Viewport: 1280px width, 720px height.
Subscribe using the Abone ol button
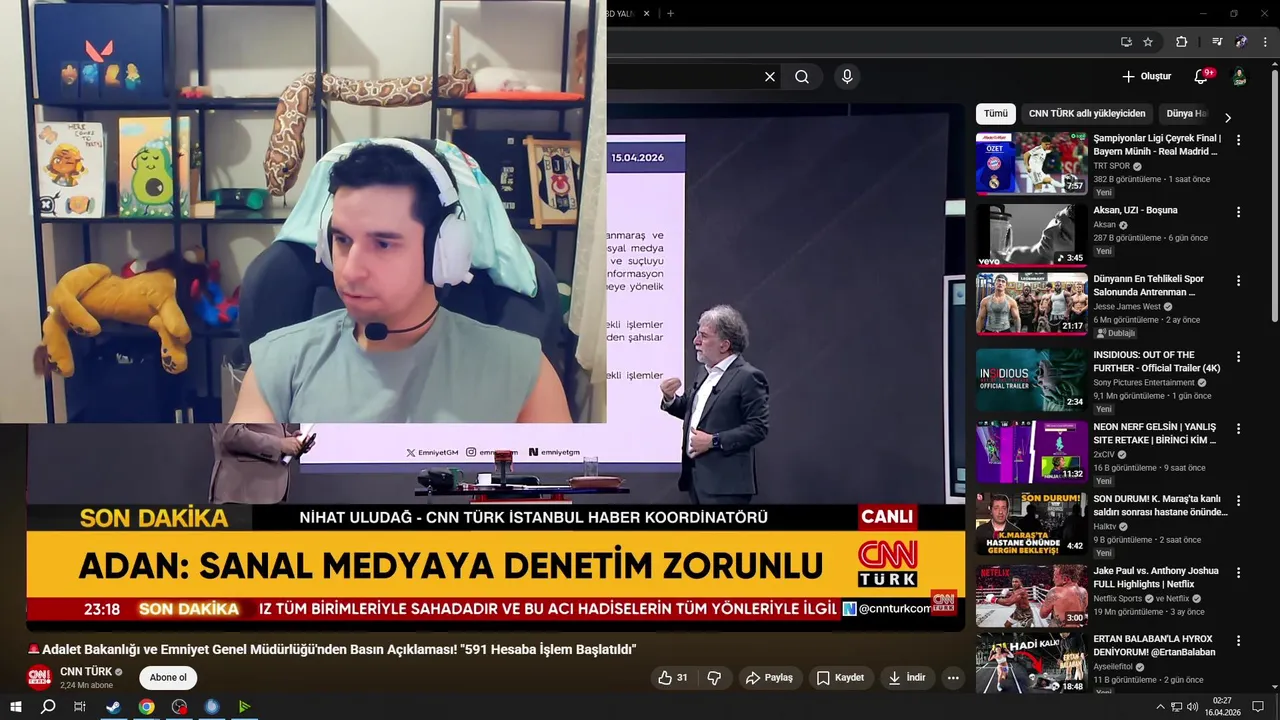(168, 678)
